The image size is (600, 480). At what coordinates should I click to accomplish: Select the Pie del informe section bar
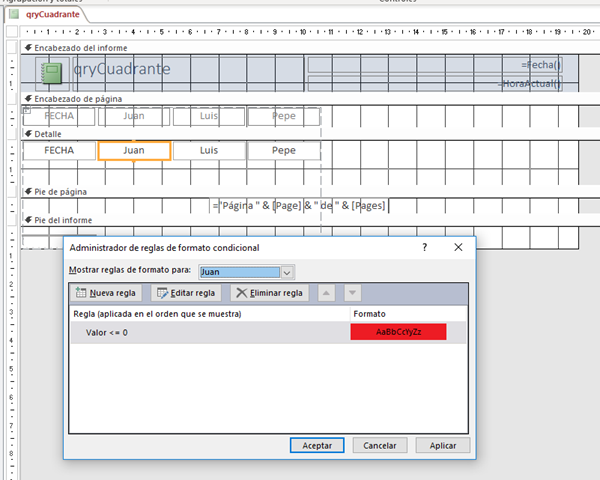click(310, 220)
